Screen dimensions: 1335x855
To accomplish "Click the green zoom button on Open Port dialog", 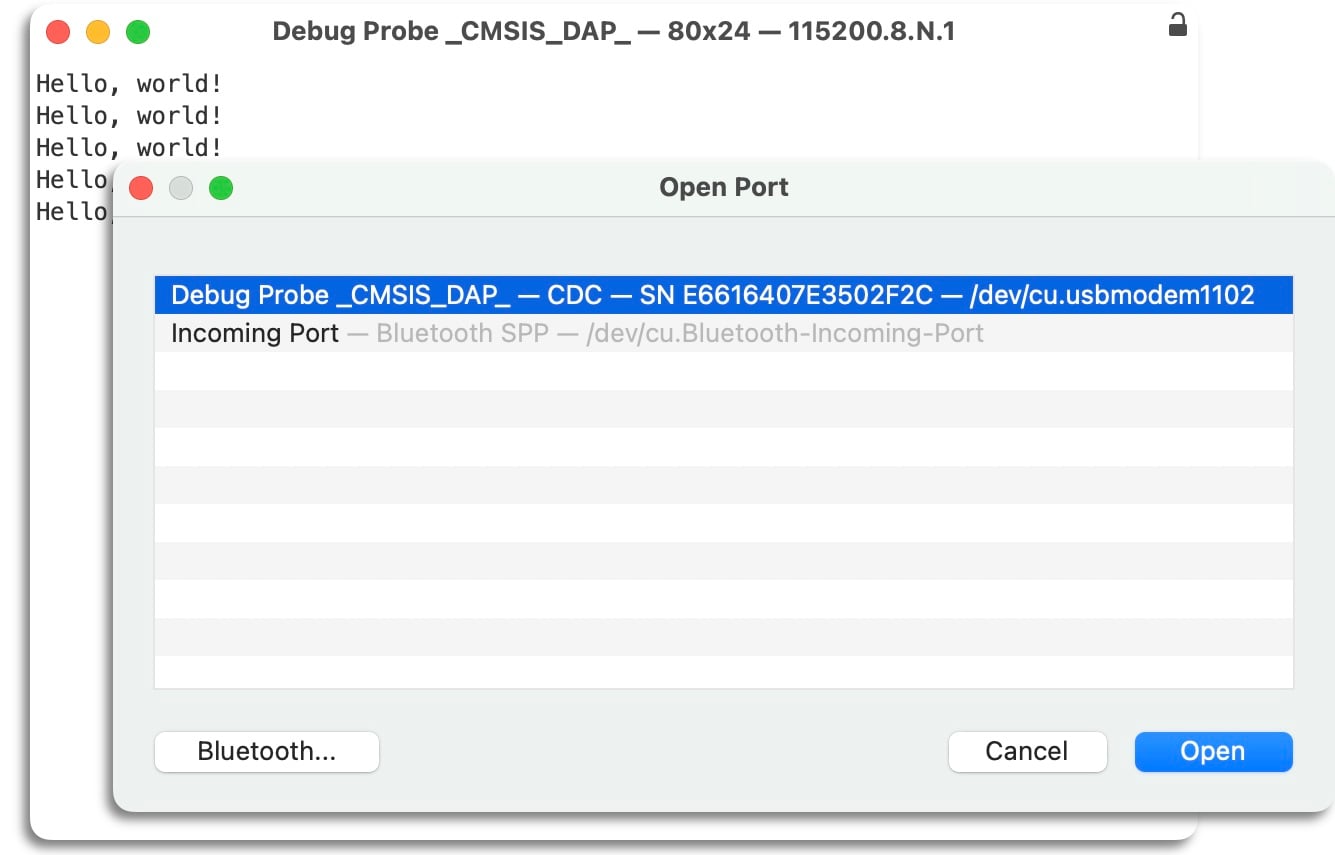I will click(x=220, y=188).
